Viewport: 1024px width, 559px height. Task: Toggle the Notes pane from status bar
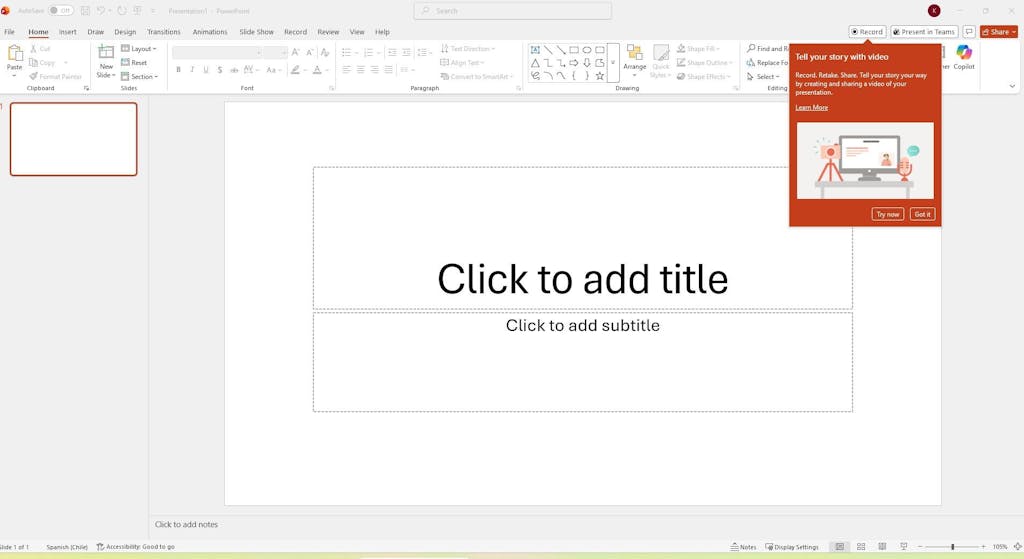tap(743, 547)
